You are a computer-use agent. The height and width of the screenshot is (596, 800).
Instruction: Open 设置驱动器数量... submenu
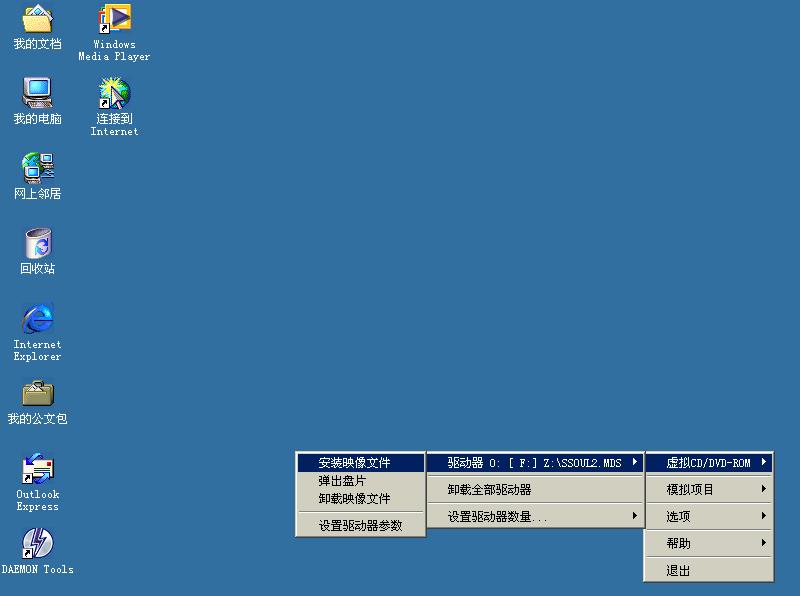tap(535, 517)
